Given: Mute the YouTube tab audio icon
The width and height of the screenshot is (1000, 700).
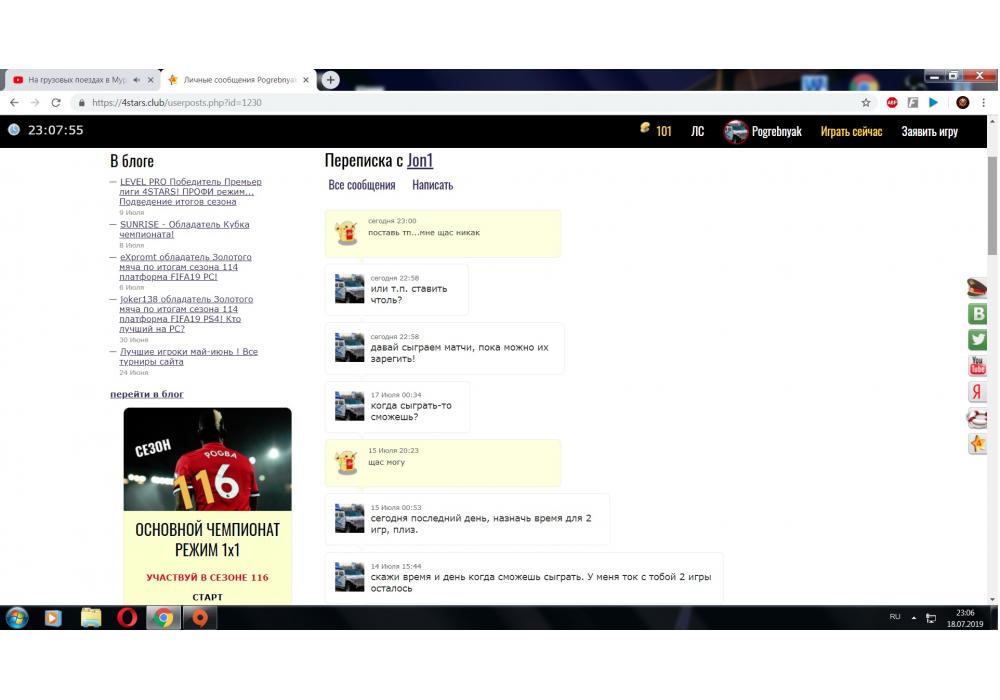Looking at the screenshot, I should 137,80.
